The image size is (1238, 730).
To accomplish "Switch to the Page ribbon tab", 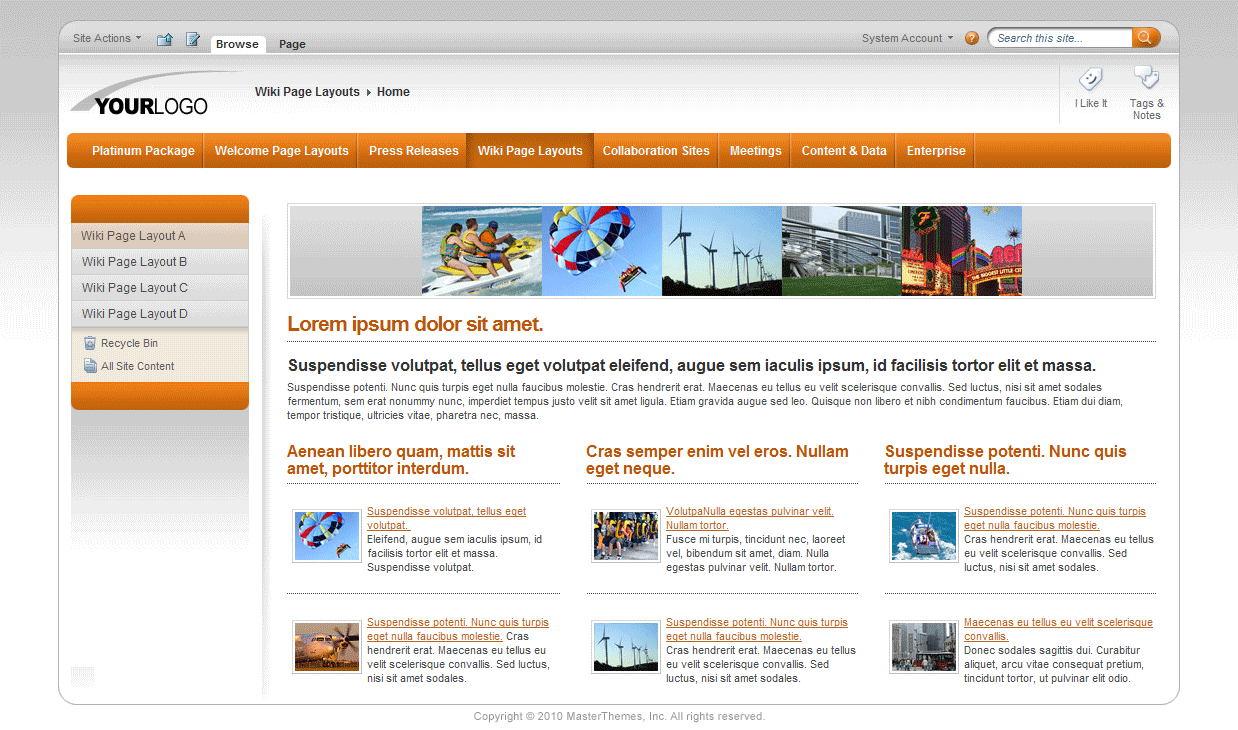I will 291,44.
